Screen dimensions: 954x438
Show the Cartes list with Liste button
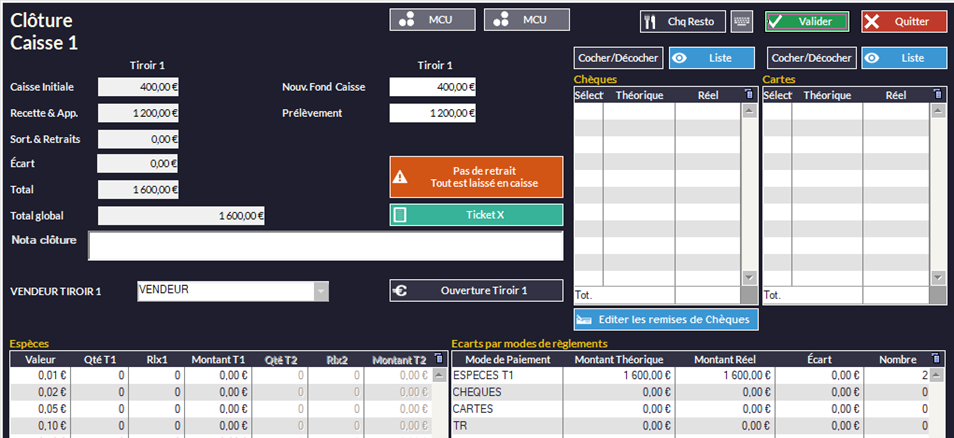pos(903,58)
